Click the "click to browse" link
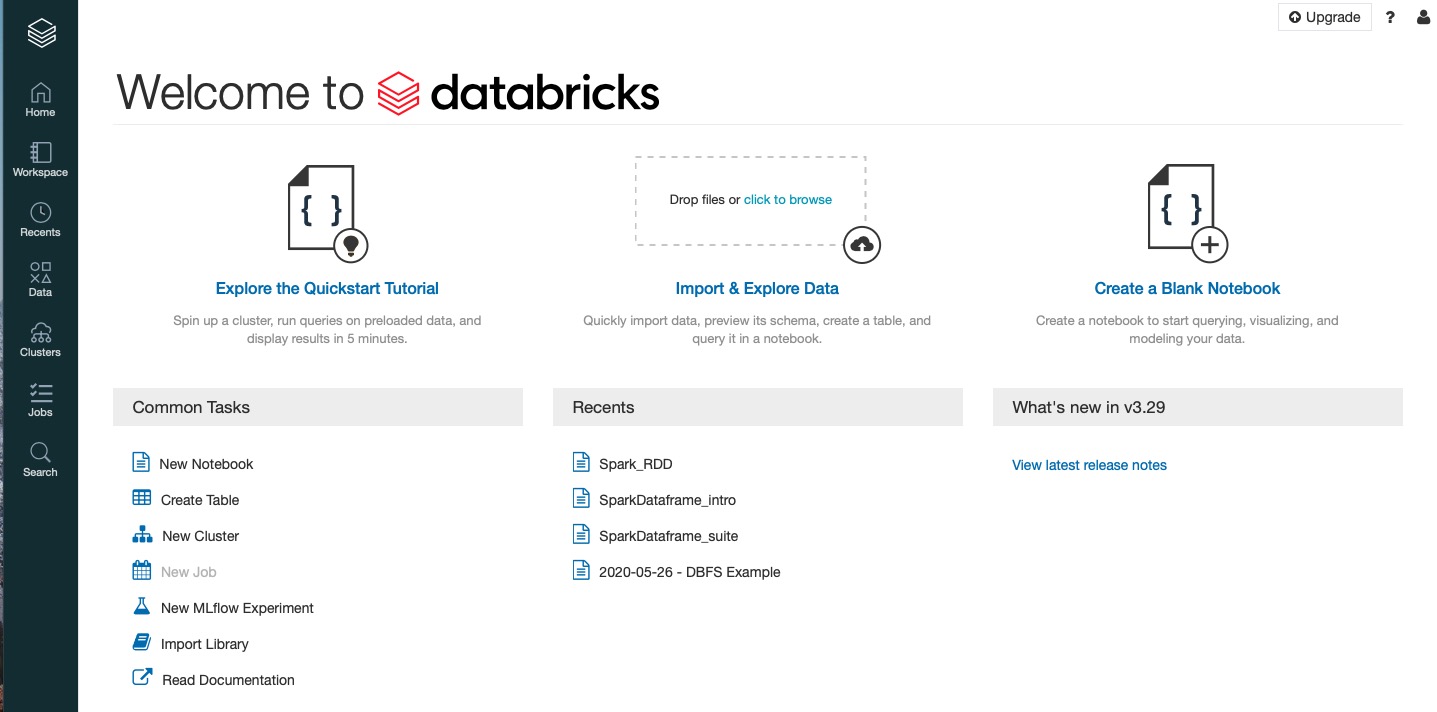Viewport: 1437px width, 712px height. tap(788, 200)
